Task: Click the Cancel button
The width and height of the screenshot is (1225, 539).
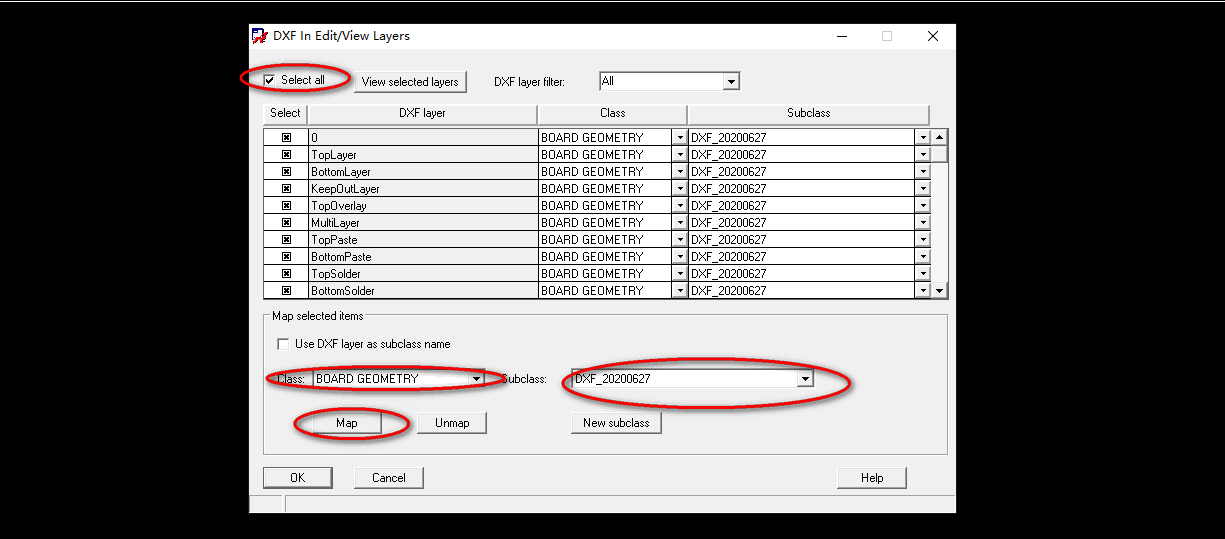Action: [388, 478]
